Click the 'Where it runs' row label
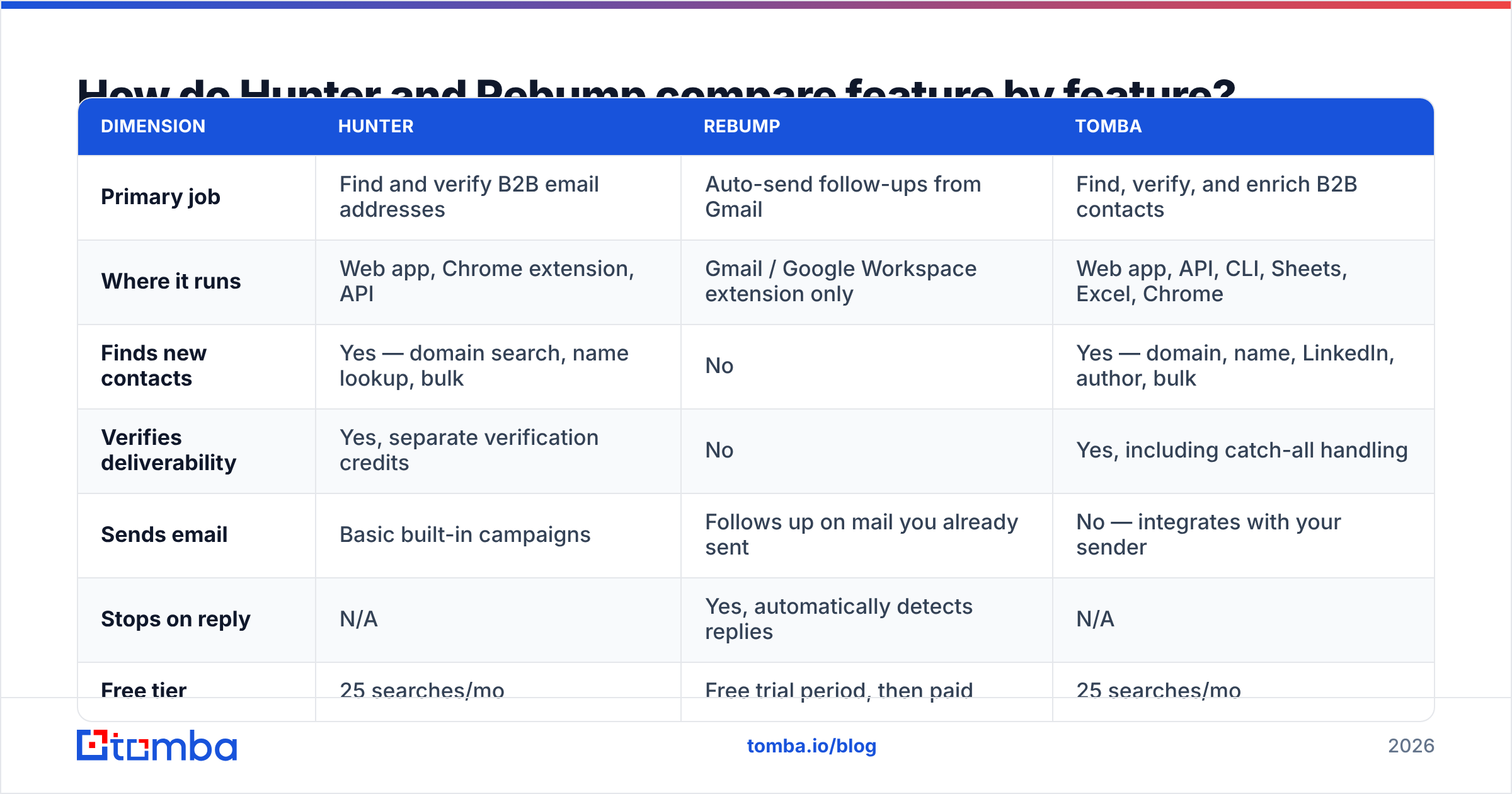1512x794 pixels. [171, 281]
